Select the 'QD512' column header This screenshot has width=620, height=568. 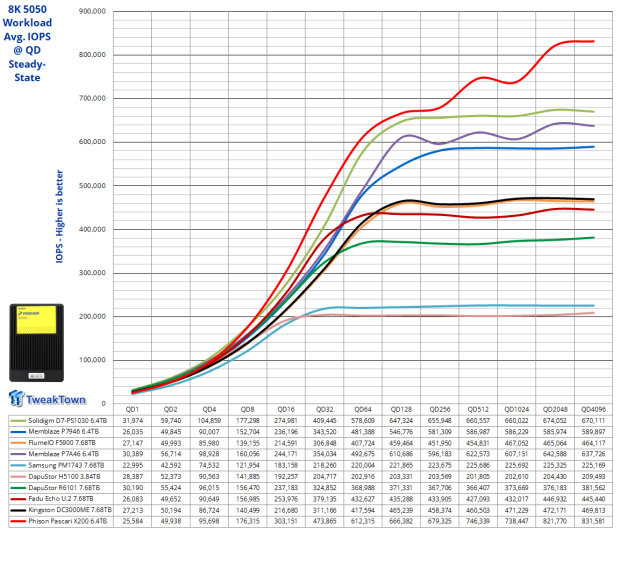click(478, 409)
